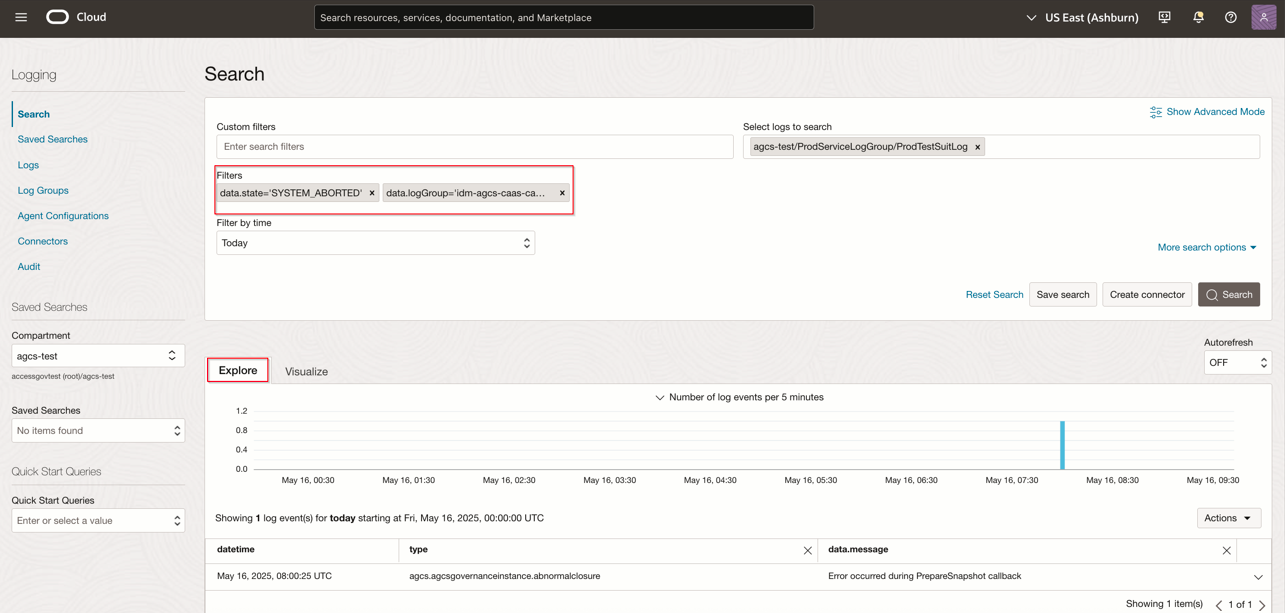Click the Create connector button
This screenshot has width=1285, height=613.
point(1146,294)
